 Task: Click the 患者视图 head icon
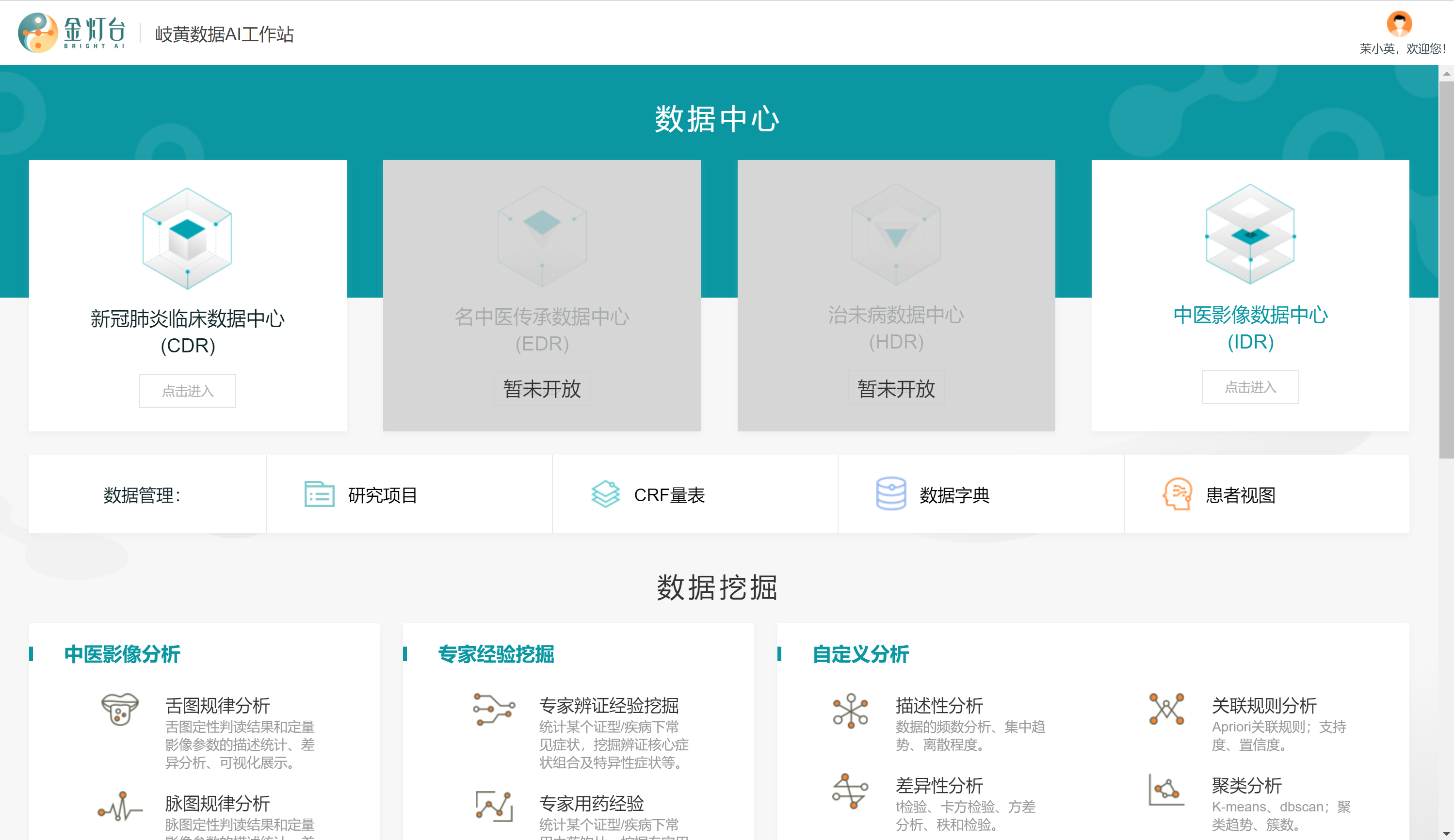[x=1177, y=494]
